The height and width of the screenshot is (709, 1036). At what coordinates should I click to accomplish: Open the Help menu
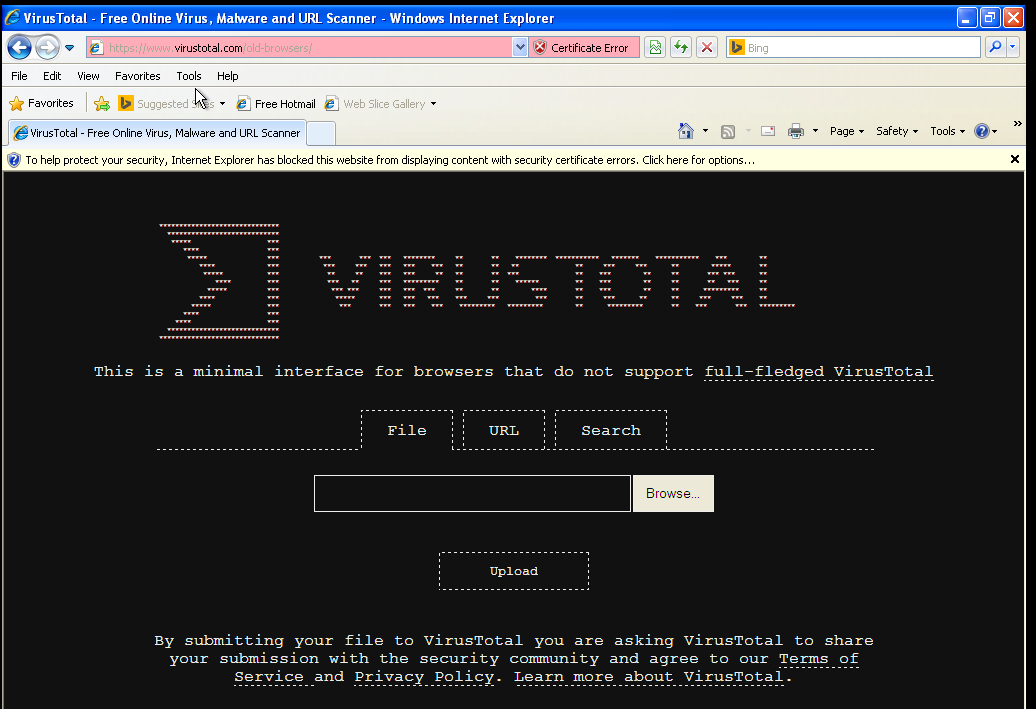coord(227,76)
